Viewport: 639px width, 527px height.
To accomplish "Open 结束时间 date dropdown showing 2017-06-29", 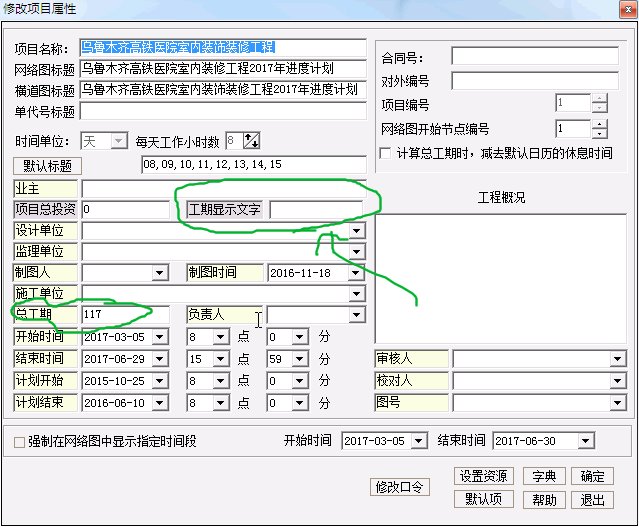I will point(160,359).
